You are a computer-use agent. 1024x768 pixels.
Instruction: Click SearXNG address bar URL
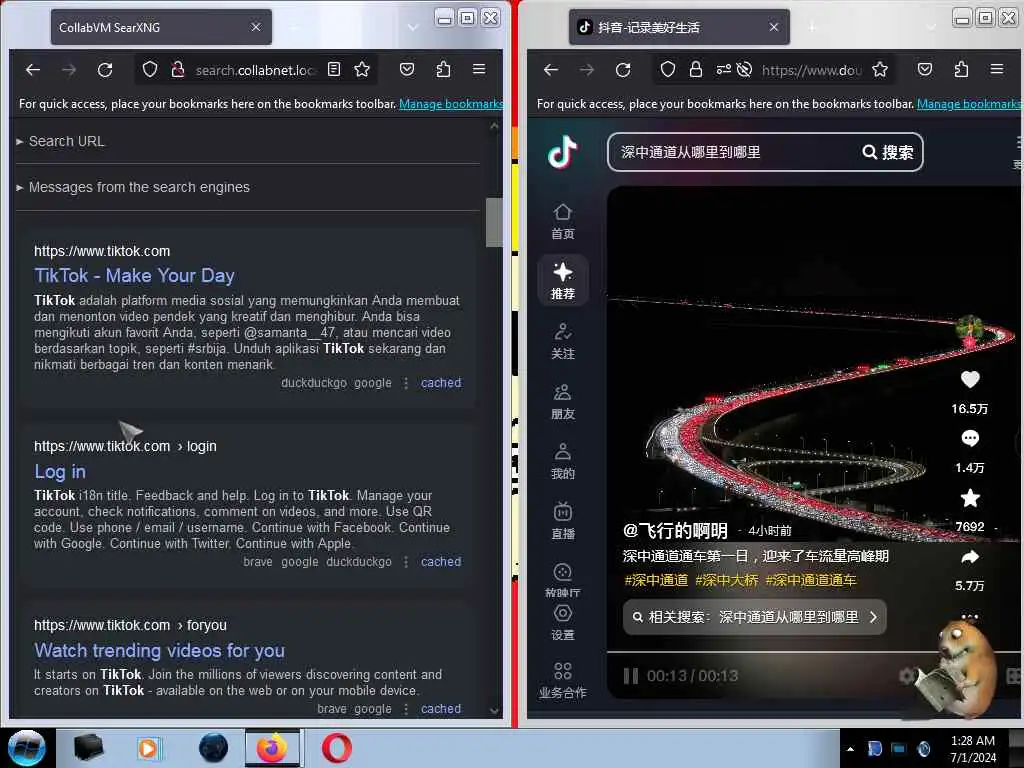255,70
